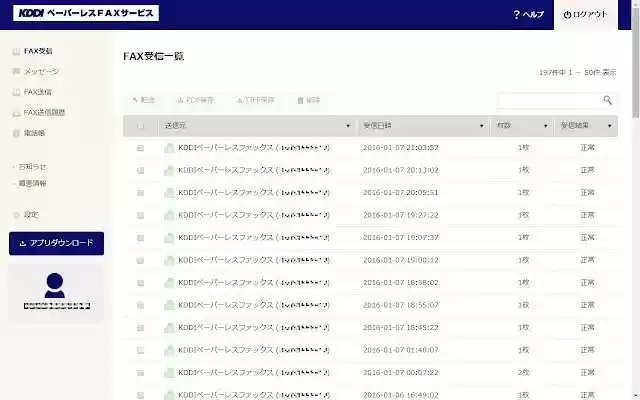640x400 pixels.
Task: Toggle the select-all checkbox in header
Action: pos(140,126)
